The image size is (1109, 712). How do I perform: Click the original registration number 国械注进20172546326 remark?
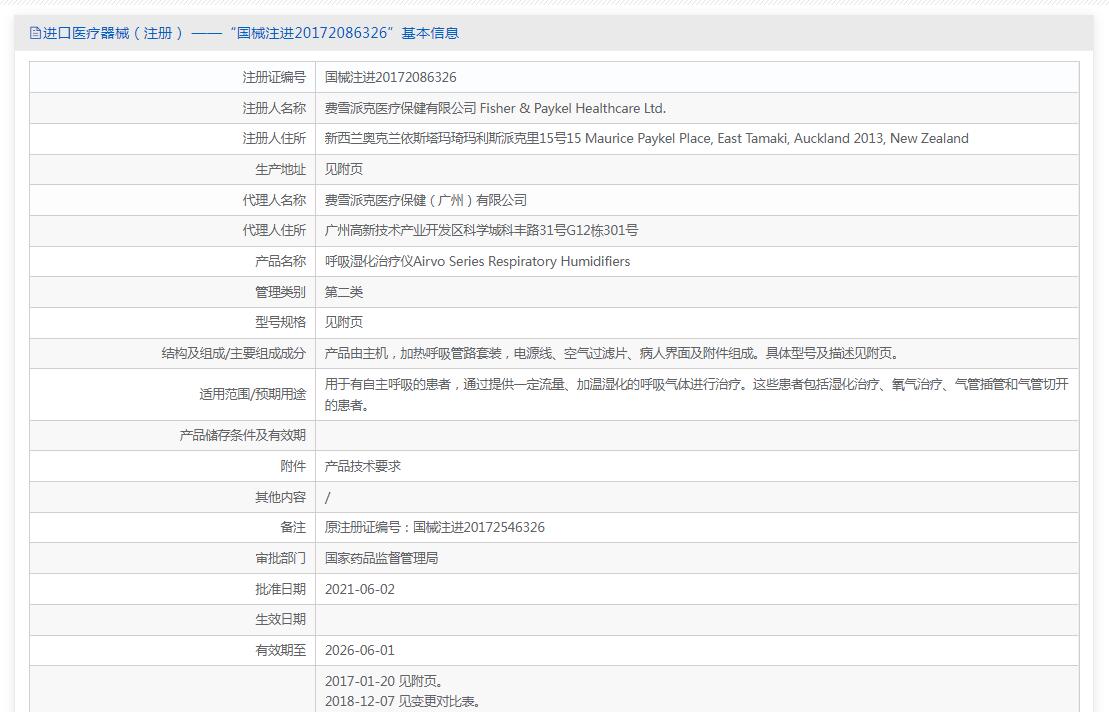(x=434, y=527)
